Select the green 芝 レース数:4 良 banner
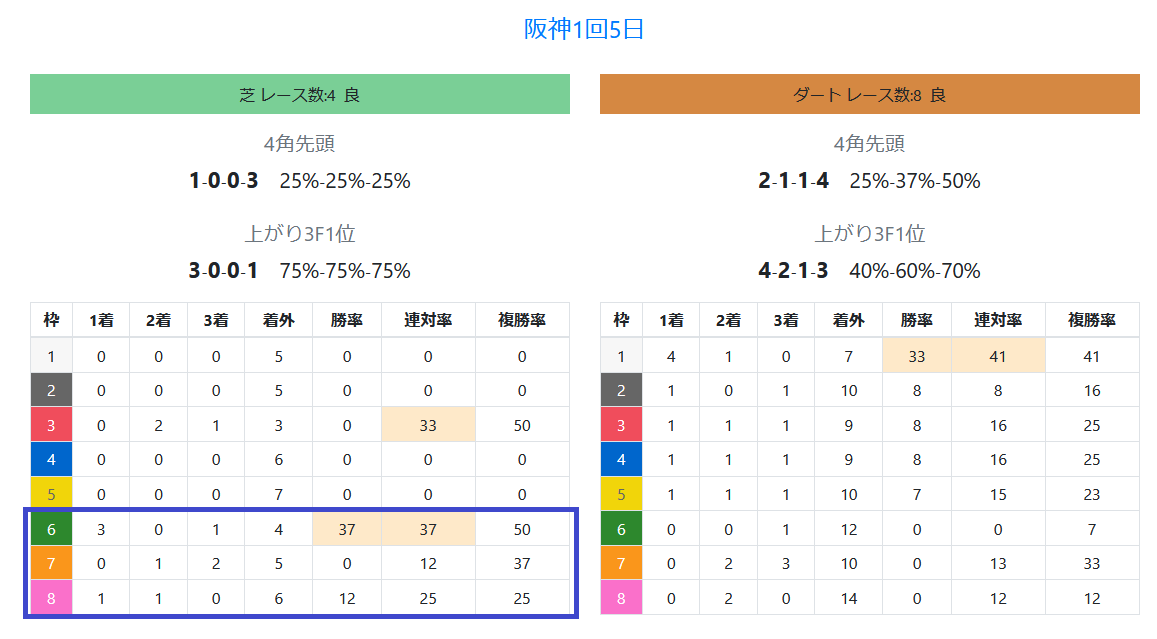Image resolution: width=1157 pixels, height=639 pixels. click(300, 94)
